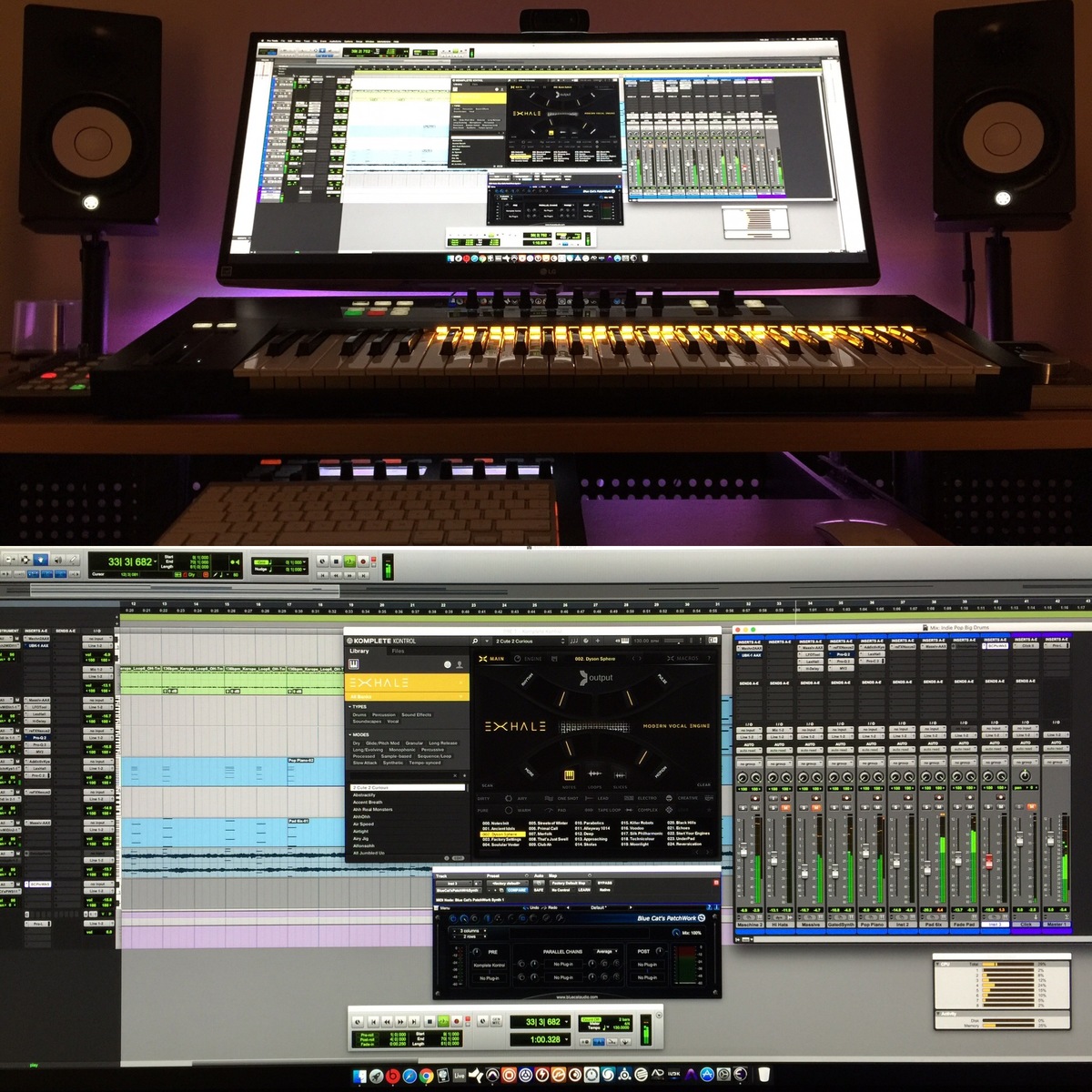Open no group selector on Hi Hats
Screen dimensions: 1092x1092
click(780, 763)
